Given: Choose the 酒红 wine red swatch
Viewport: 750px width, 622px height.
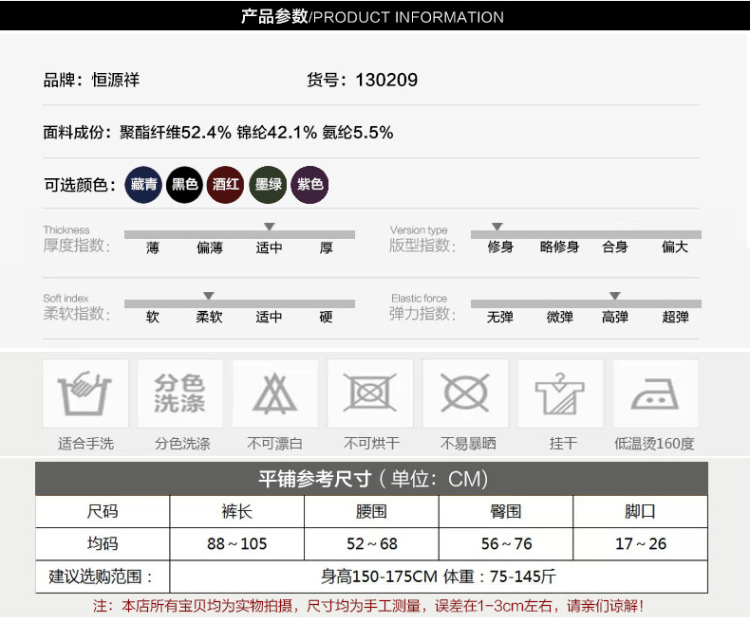Looking at the screenshot, I should tap(226, 185).
